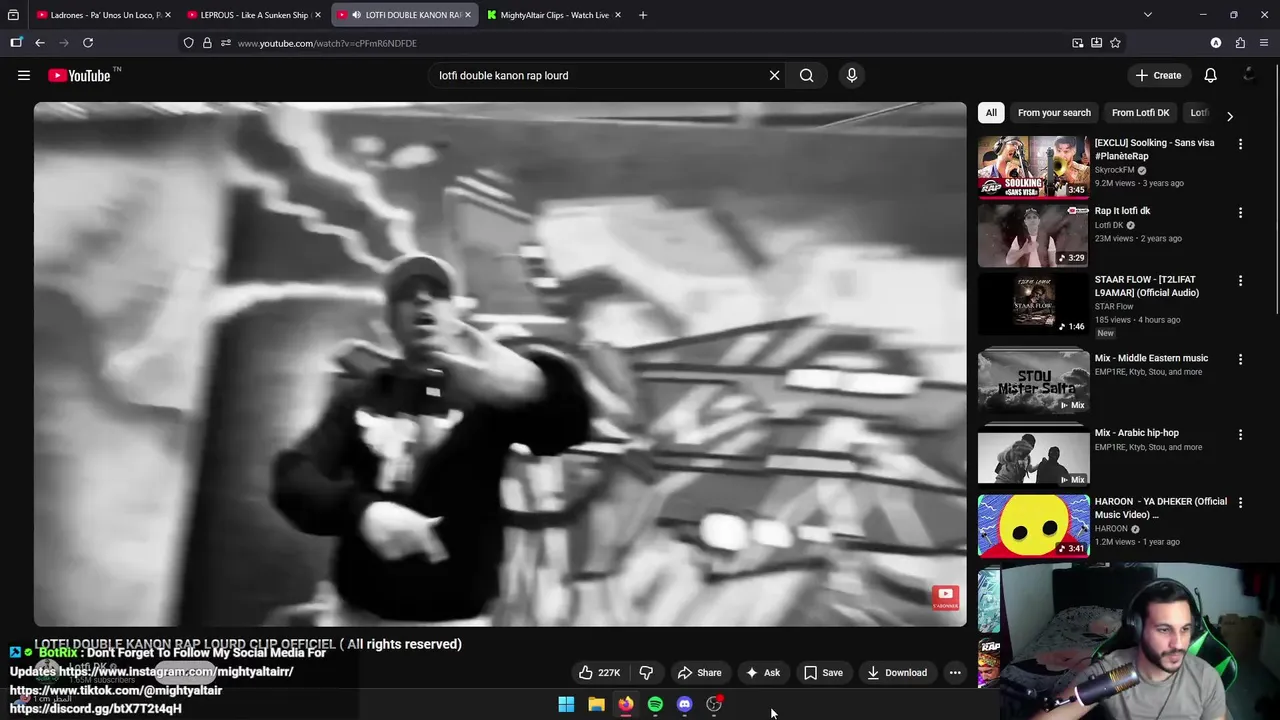
Task: Click the search magnifier button
Action: (x=806, y=75)
